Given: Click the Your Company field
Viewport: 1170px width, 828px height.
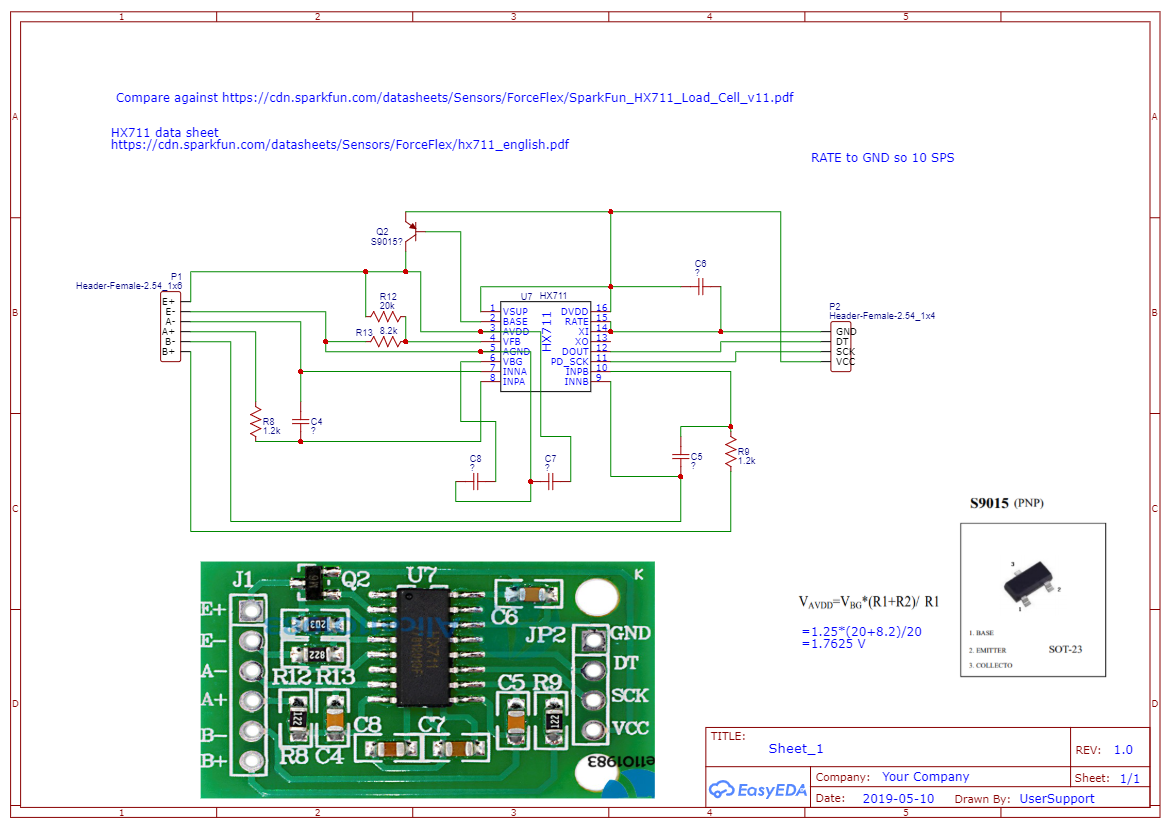Looking at the screenshot, I should tap(925, 777).
